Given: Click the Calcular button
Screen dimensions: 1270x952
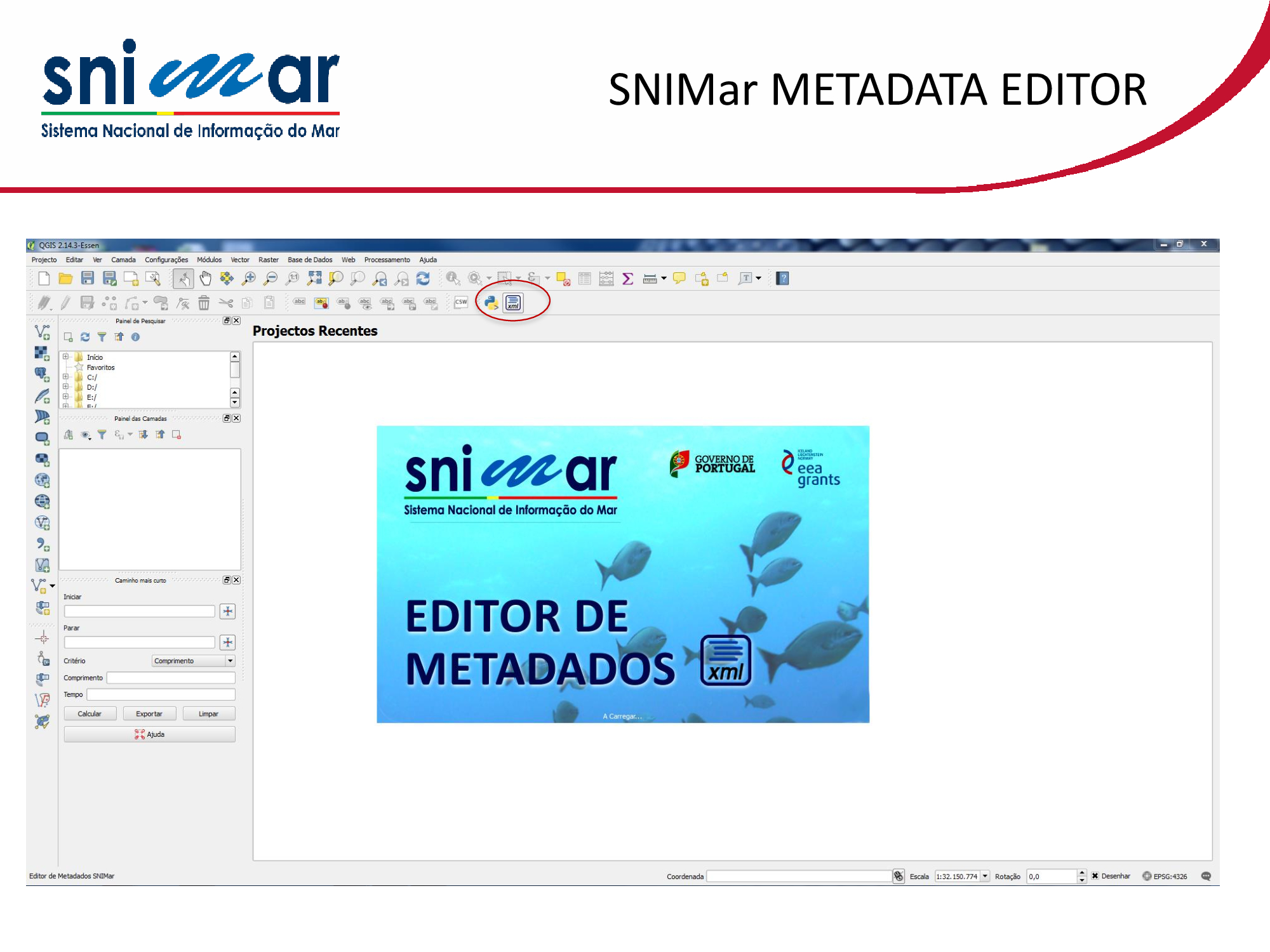Looking at the screenshot, I should [x=90, y=713].
